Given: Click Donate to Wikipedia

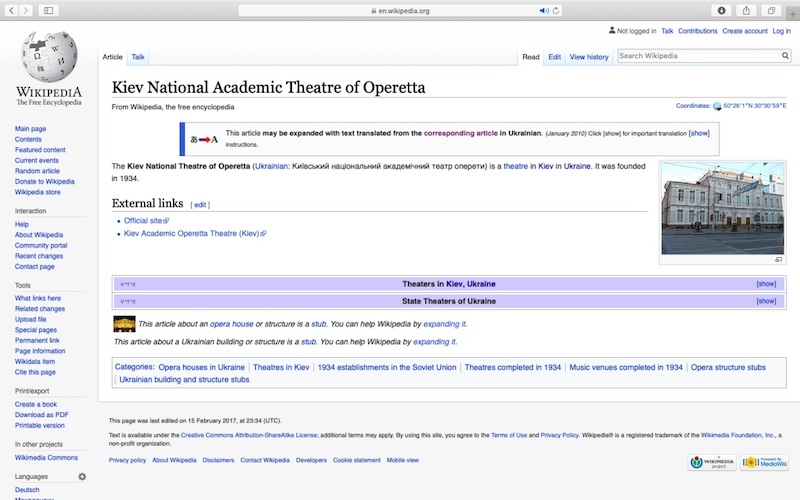Looking at the screenshot, I should point(44,182).
